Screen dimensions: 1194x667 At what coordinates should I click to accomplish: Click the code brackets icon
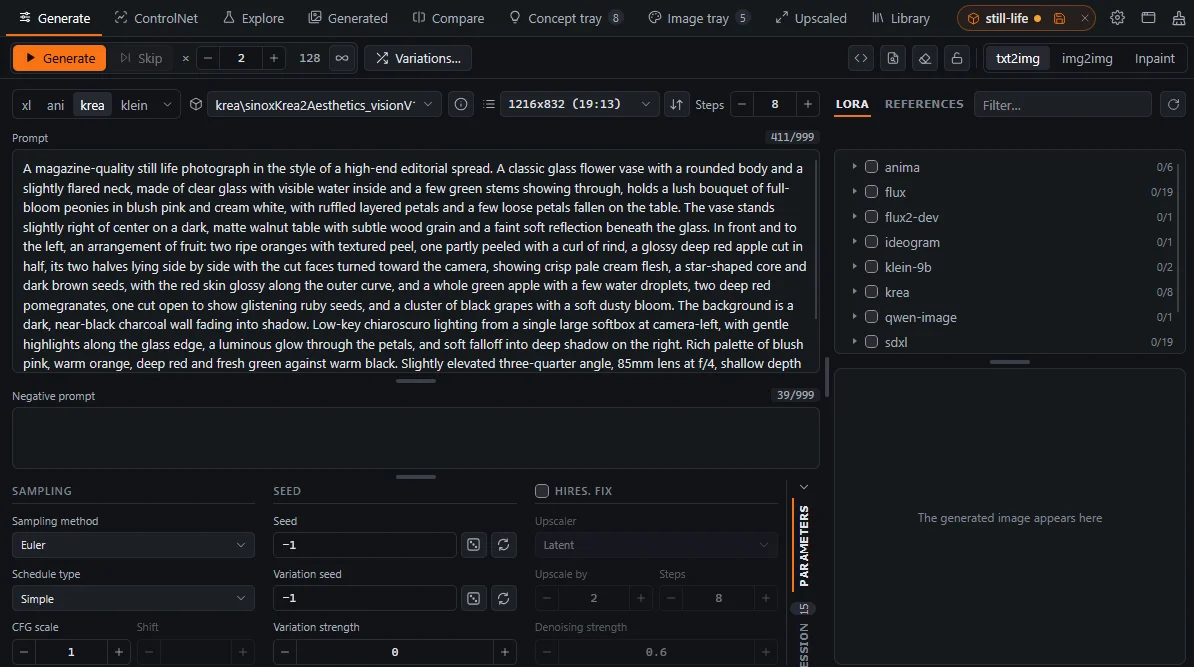[x=860, y=58]
